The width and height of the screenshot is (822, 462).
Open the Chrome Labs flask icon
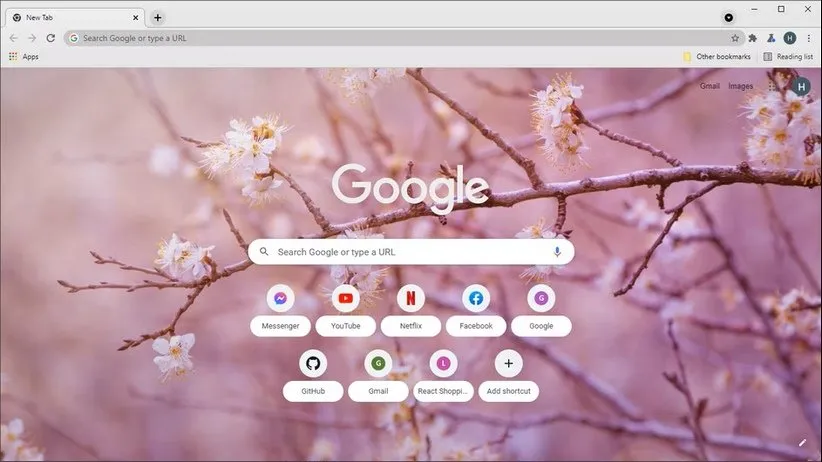point(771,38)
